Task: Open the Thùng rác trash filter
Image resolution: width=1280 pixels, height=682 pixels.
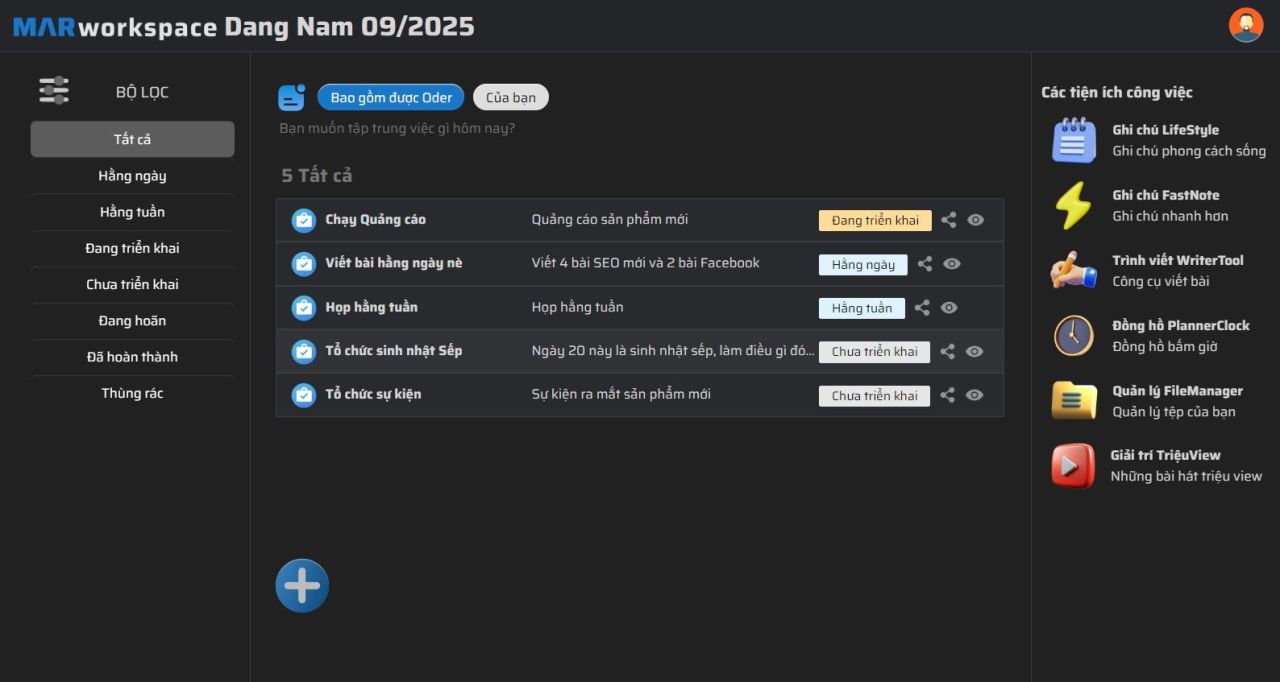Action: (132, 393)
